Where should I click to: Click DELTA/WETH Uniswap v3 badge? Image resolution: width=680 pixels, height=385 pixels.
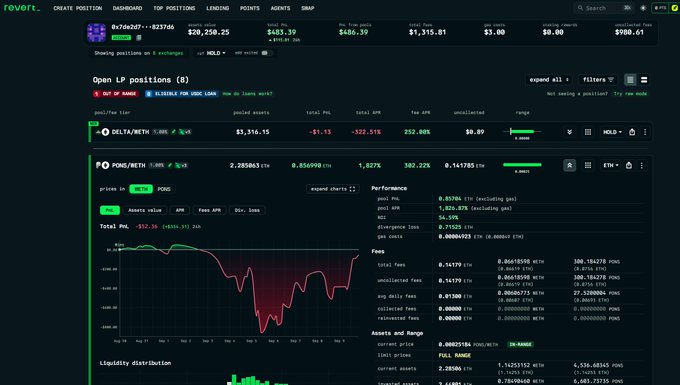click(185, 132)
